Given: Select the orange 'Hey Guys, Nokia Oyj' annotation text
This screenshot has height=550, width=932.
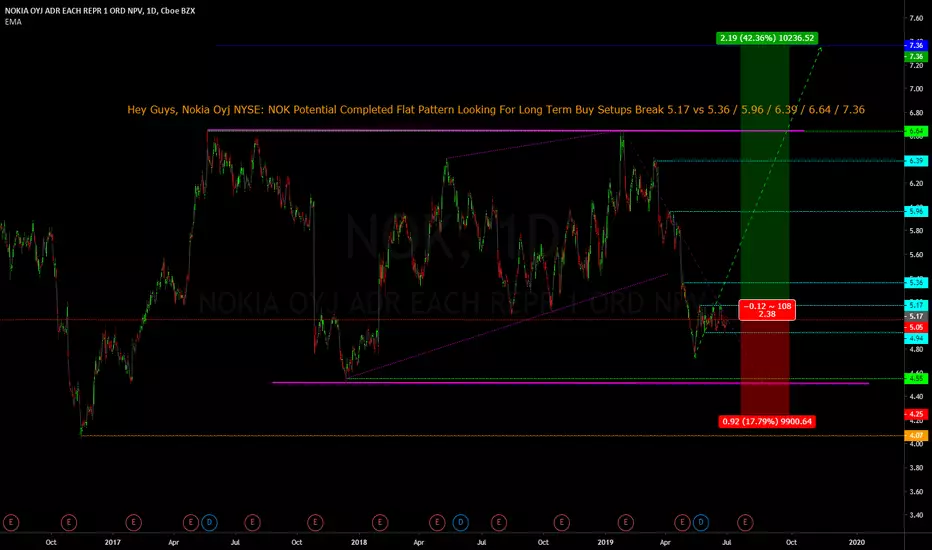Looking at the screenshot, I should click(496, 109).
